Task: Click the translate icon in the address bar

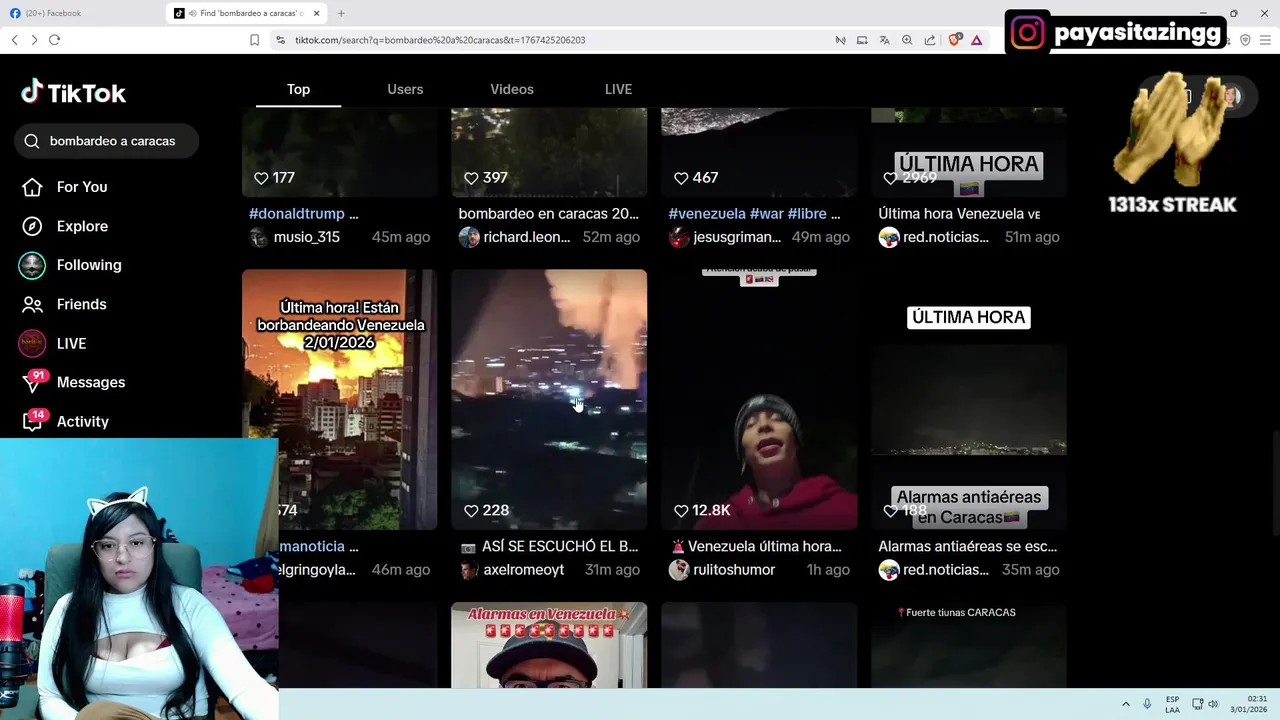Action: (x=884, y=40)
